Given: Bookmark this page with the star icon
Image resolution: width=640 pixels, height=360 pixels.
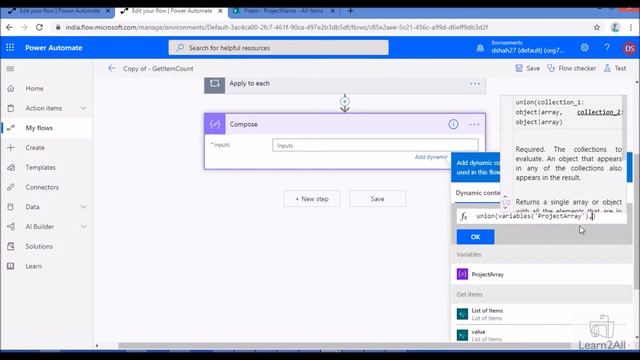Looking at the screenshot, I should click(597, 27).
